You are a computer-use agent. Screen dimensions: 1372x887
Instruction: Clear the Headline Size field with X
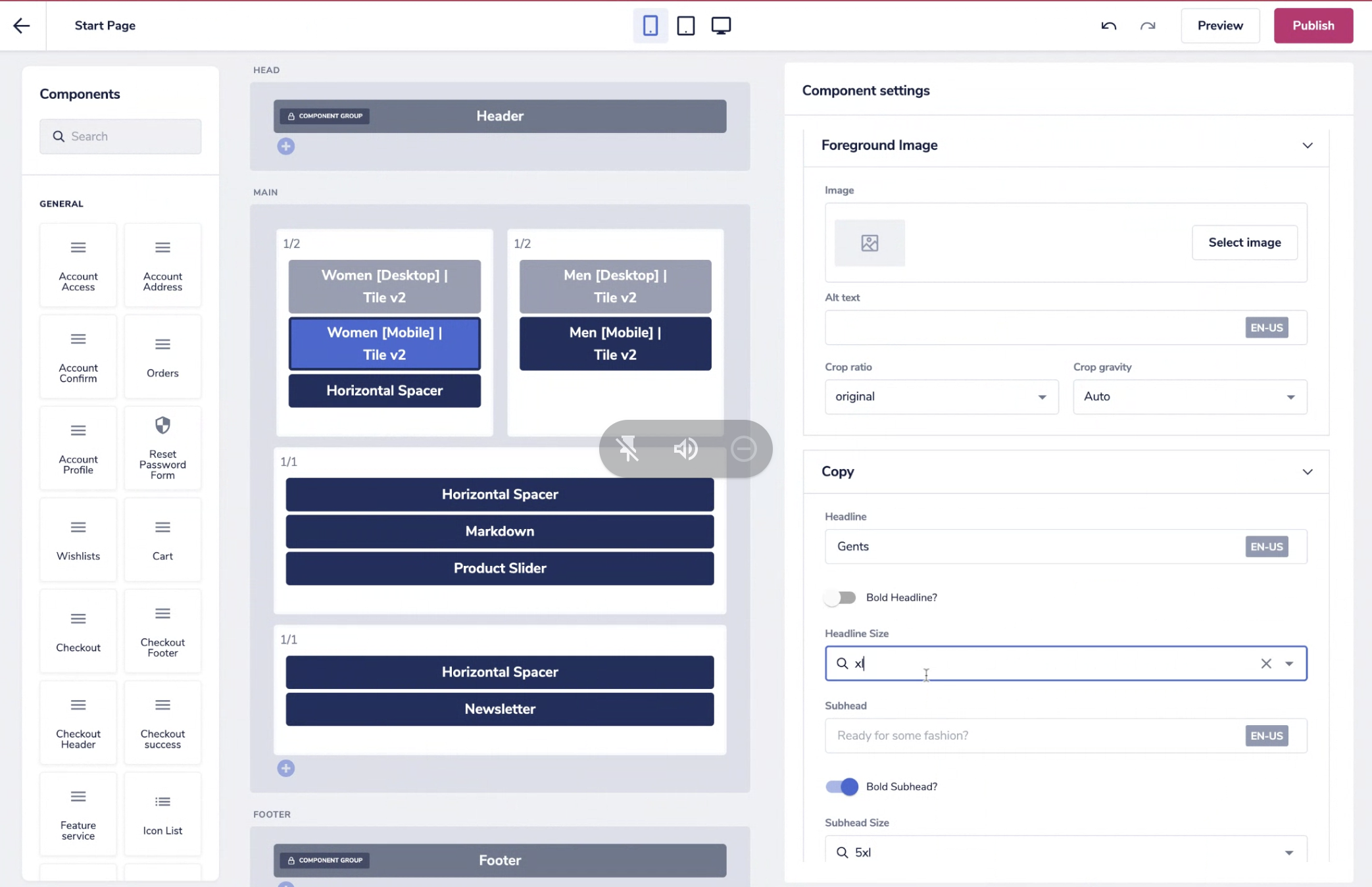coord(1266,663)
